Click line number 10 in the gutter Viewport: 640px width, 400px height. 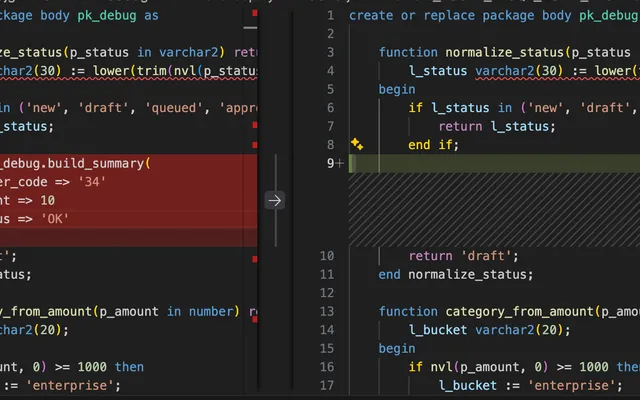click(x=327, y=256)
